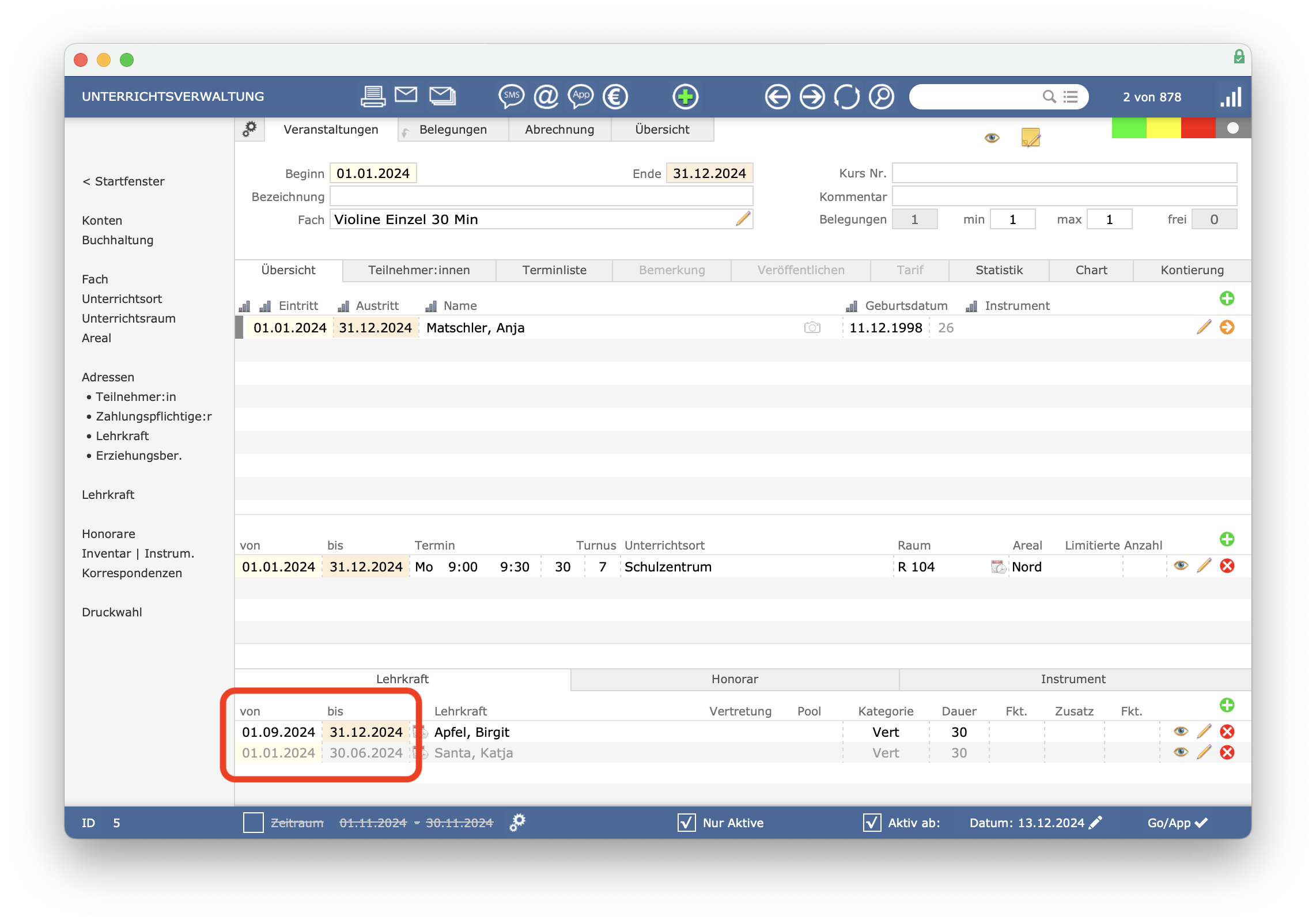Image resolution: width=1316 pixels, height=924 pixels.
Task: Add new record with green plus toolbar icon
Action: [x=685, y=96]
